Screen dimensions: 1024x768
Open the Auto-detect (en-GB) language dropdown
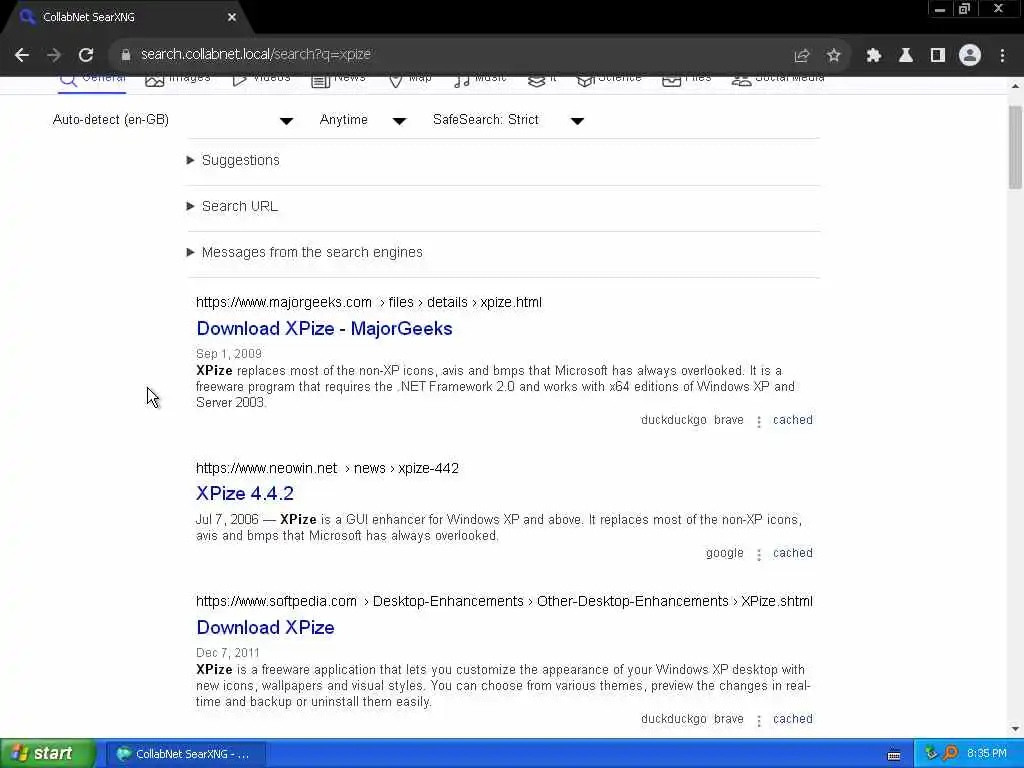(173, 120)
